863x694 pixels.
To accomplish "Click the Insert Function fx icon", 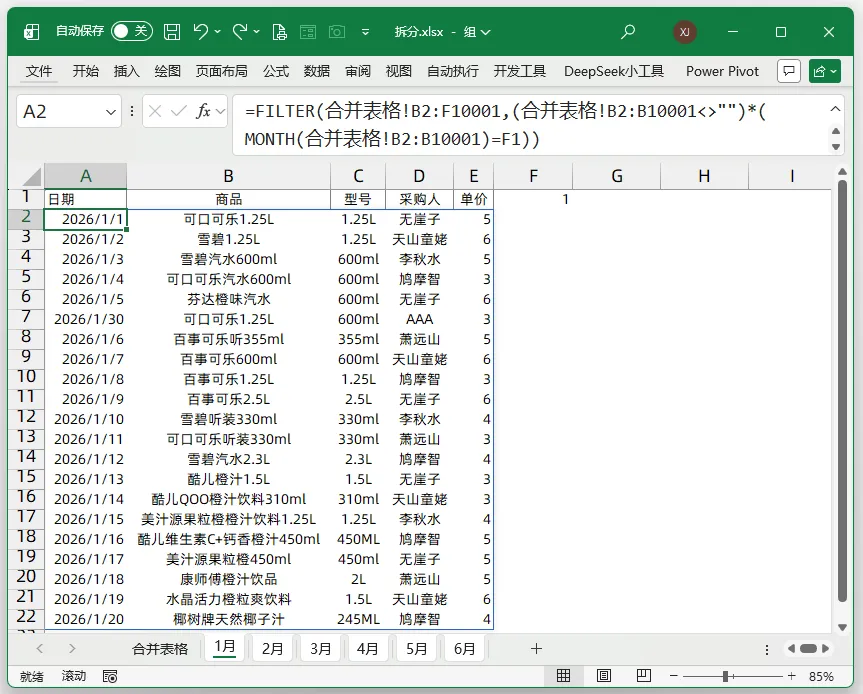I will (x=203, y=112).
